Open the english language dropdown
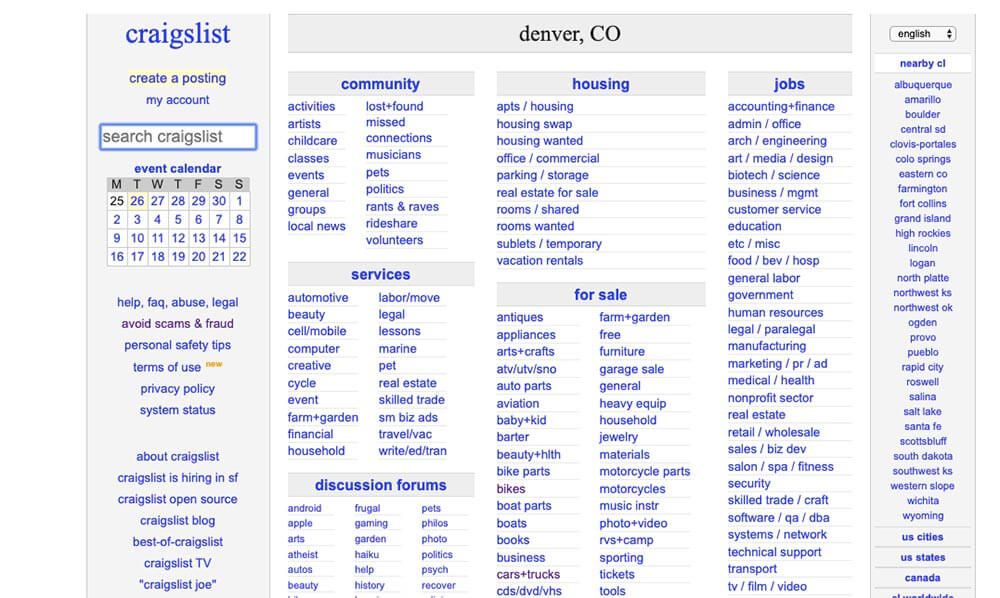The image size is (1000, 598). point(922,34)
